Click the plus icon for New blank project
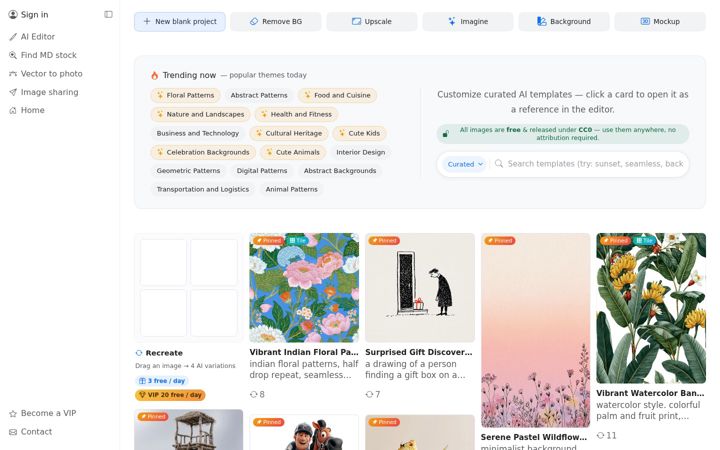This screenshot has width=720, height=450. 147,21
